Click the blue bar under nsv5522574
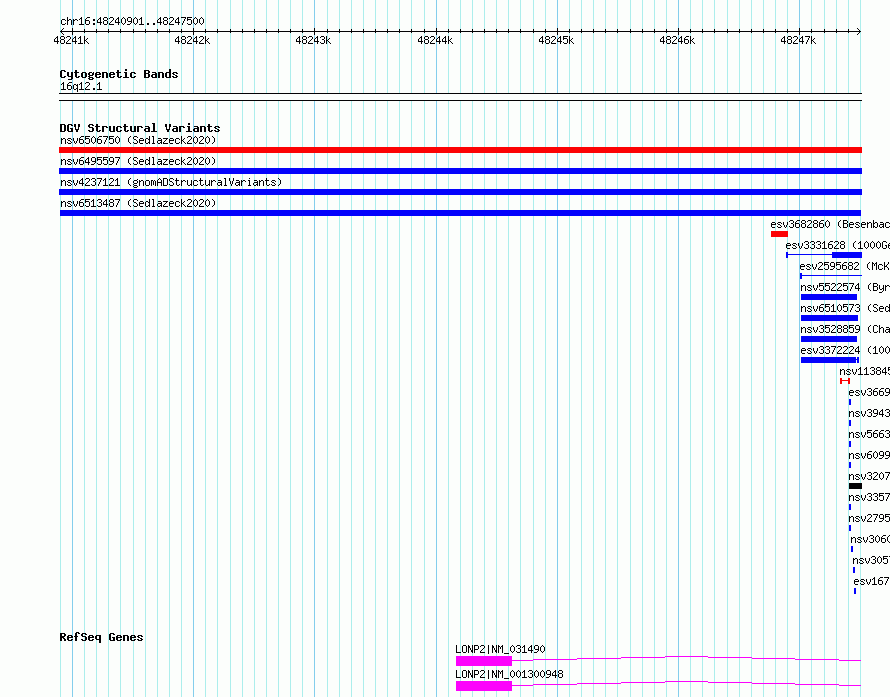 (x=829, y=297)
